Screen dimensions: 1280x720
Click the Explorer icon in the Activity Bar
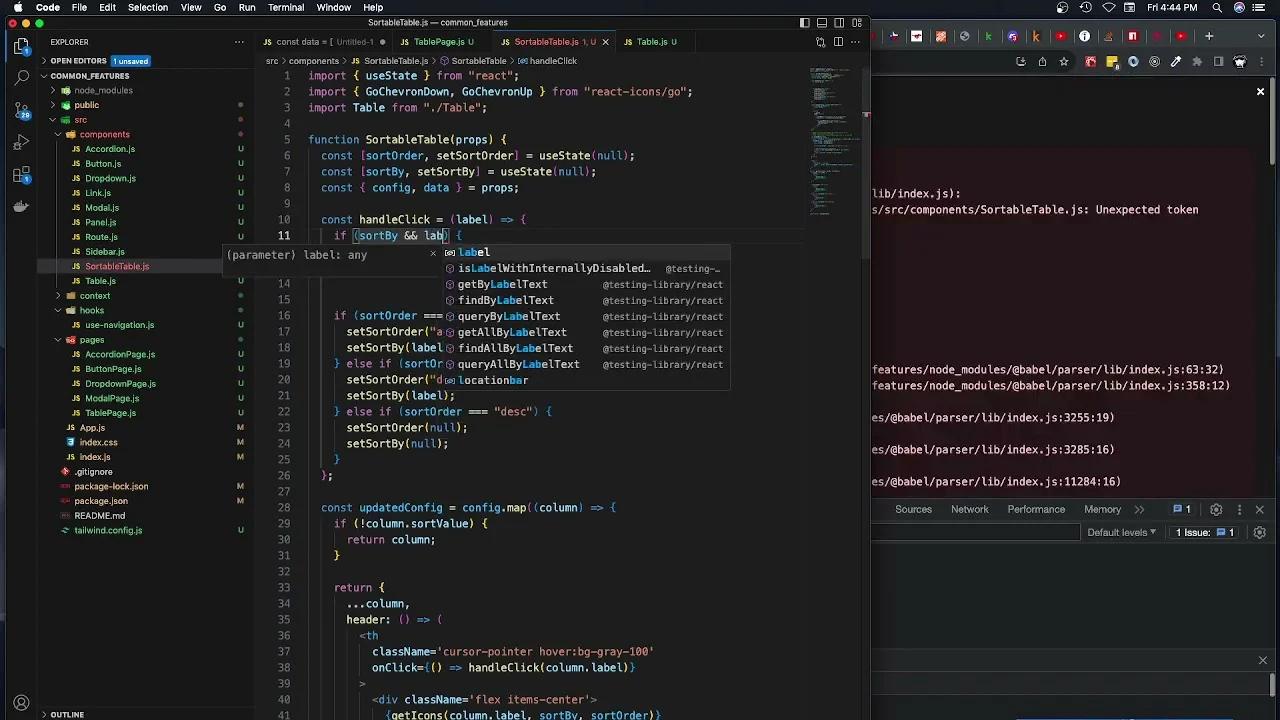click(x=21, y=45)
